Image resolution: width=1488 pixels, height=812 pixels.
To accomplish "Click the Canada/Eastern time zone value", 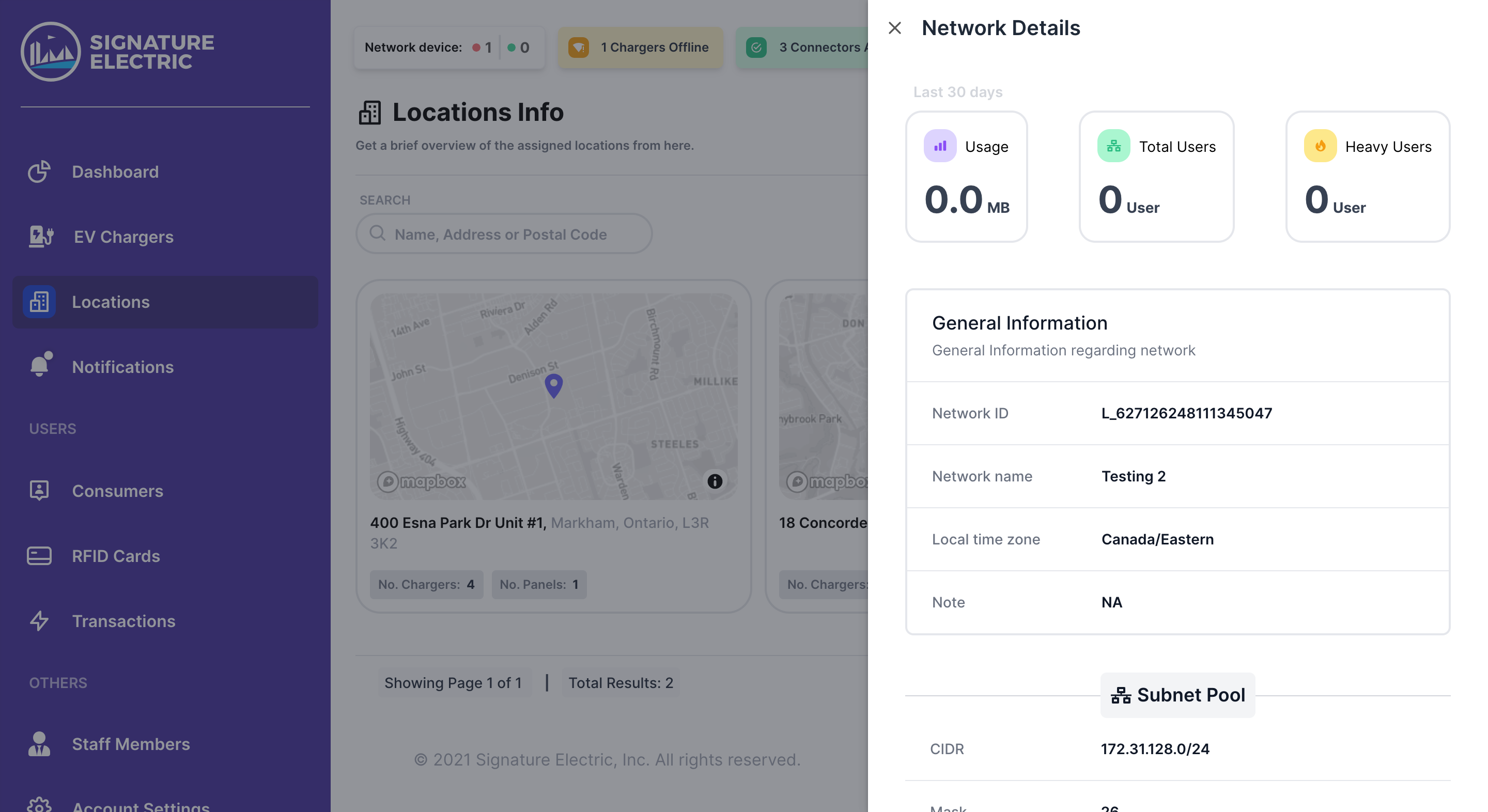I will click(1157, 539).
